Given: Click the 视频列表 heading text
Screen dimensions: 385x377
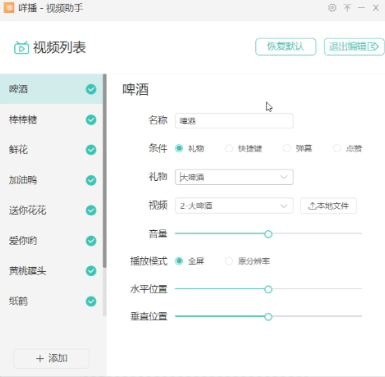Looking at the screenshot, I should pos(59,48).
